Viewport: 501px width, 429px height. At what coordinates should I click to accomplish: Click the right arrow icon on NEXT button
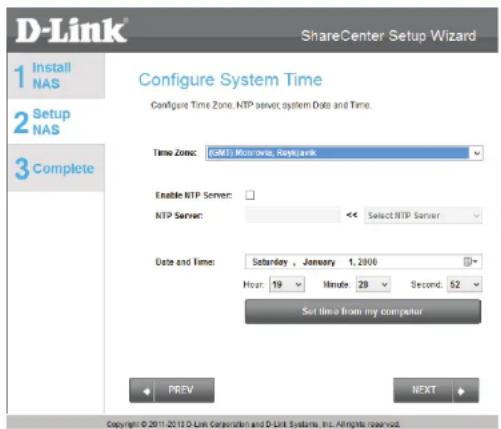tap(461, 391)
